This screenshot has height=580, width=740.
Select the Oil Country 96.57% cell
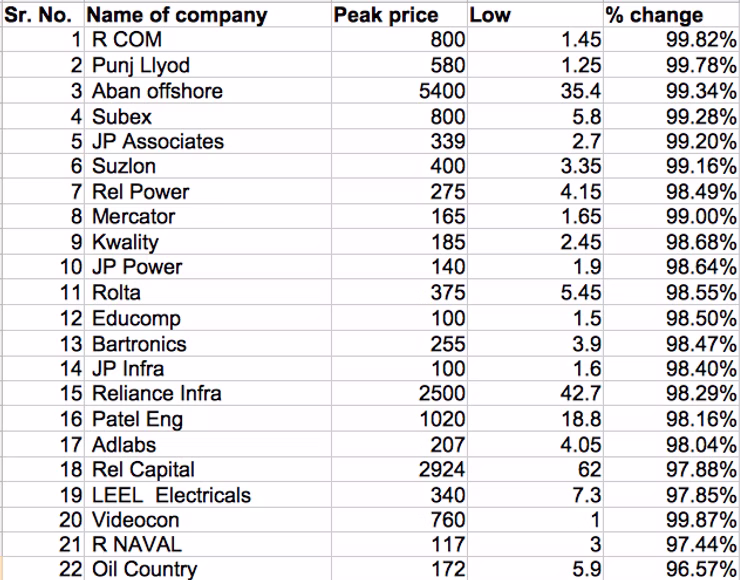coord(671,569)
